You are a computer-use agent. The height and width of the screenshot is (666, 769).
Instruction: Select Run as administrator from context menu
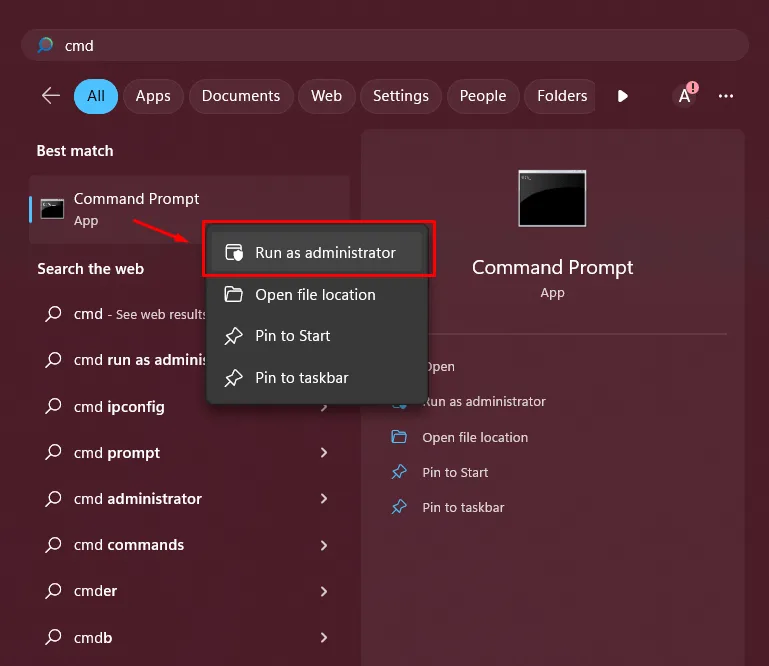pos(318,253)
